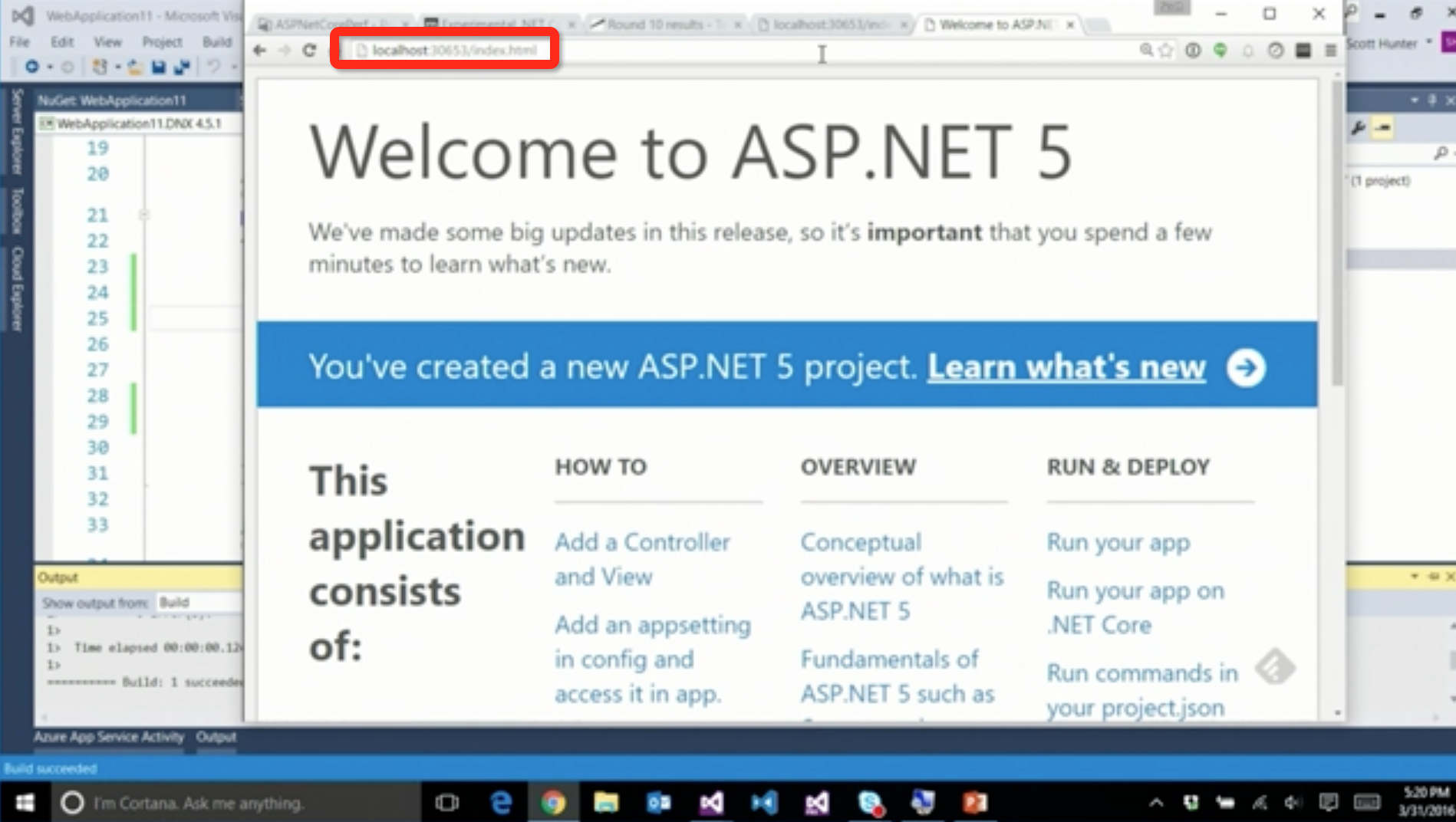Click Save in Visual Studio toolbar

tap(159, 67)
